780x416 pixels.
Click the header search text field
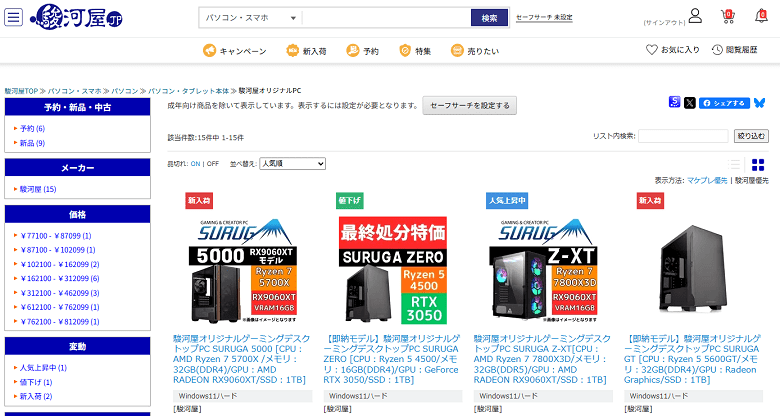386,18
